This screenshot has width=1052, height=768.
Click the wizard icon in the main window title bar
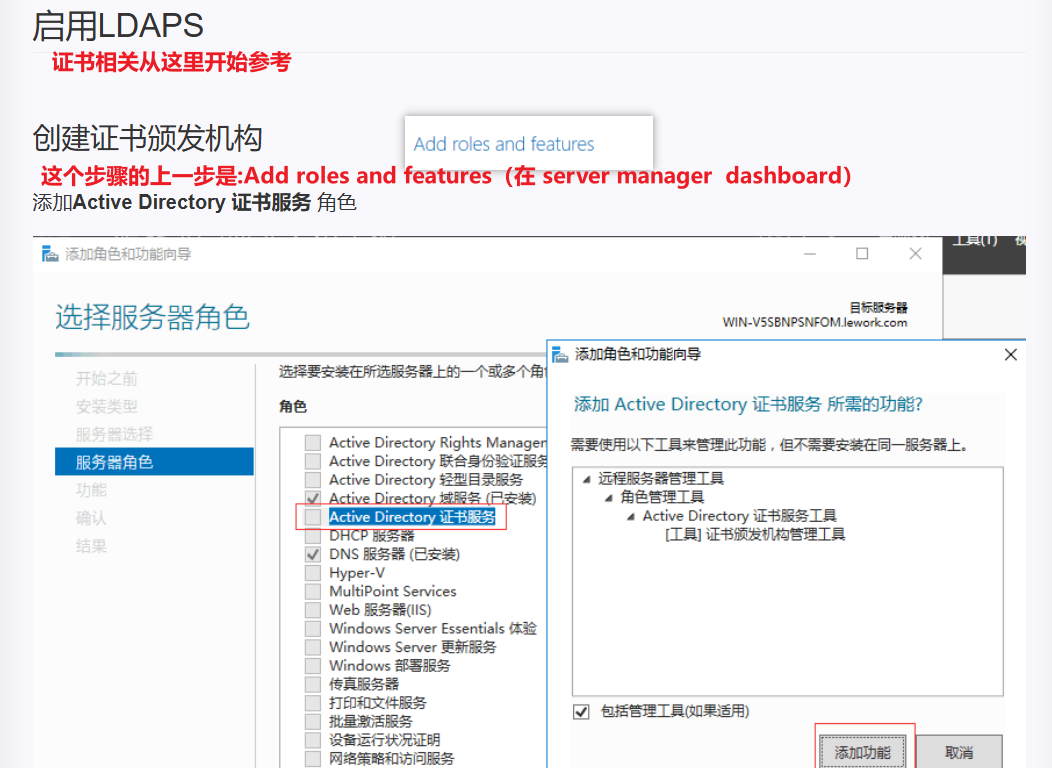(x=50, y=254)
